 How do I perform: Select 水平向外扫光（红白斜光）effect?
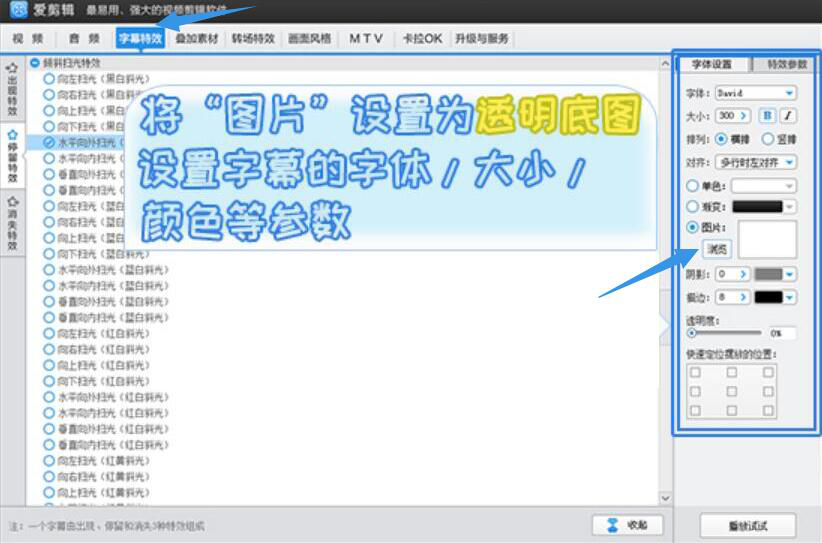coord(106,397)
